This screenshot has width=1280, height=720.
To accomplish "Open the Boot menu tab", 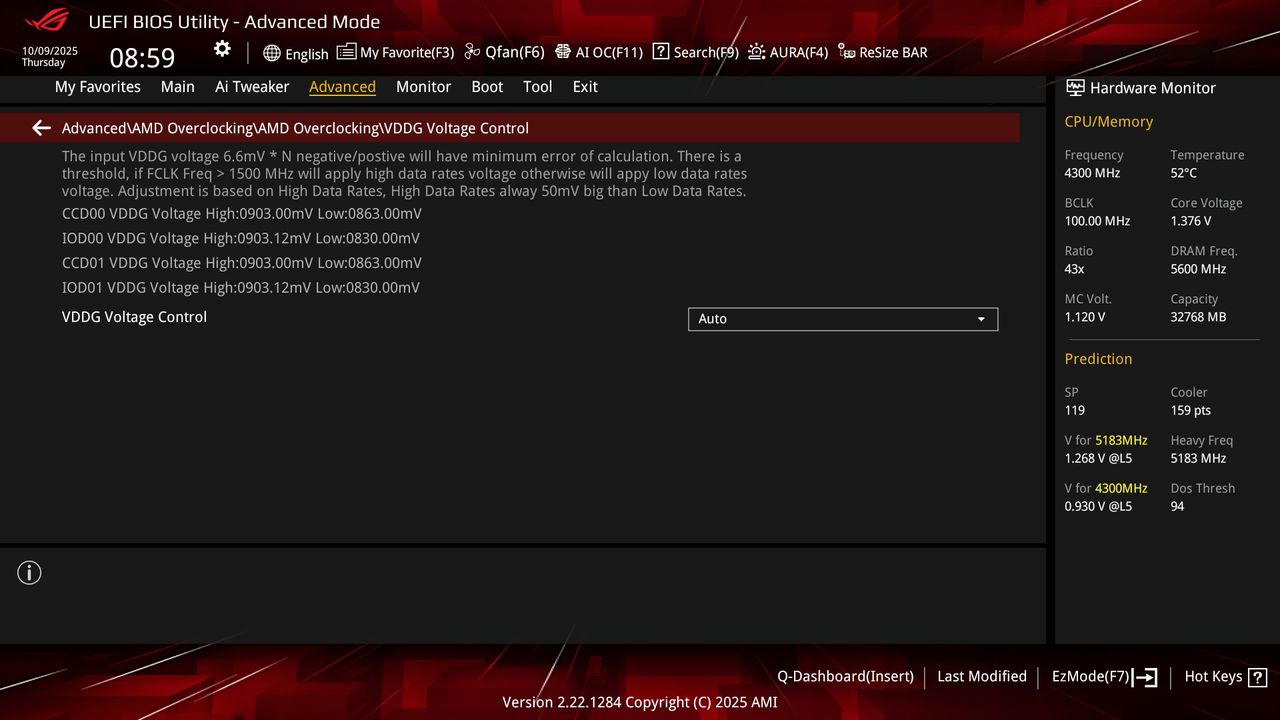I will (x=487, y=87).
